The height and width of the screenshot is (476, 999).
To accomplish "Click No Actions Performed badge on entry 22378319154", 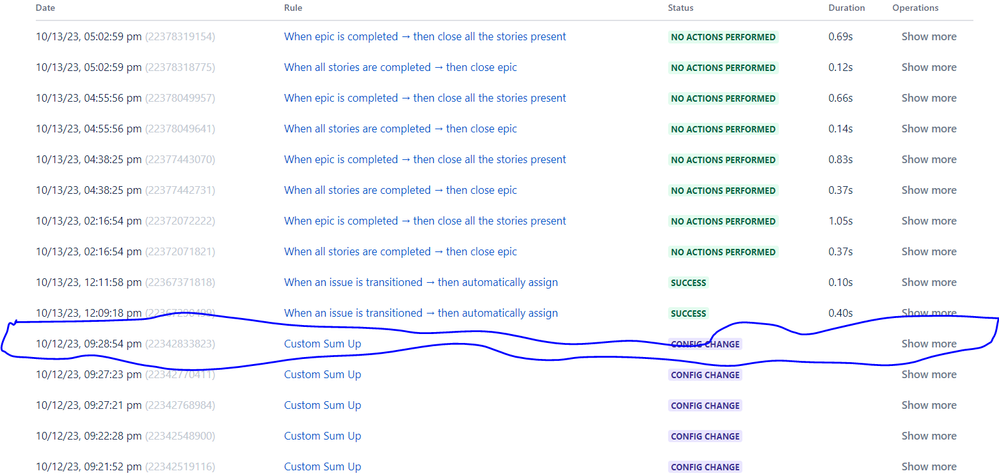I will 723,37.
